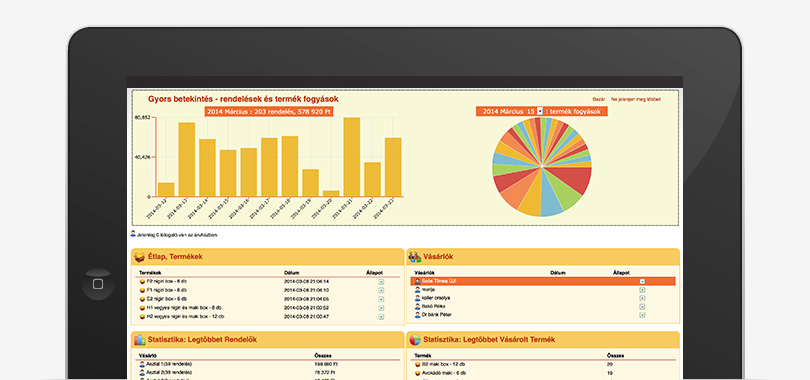Click the Vásárlók people icon
The width and height of the screenshot is (810, 380).
click(x=414, y=257)
